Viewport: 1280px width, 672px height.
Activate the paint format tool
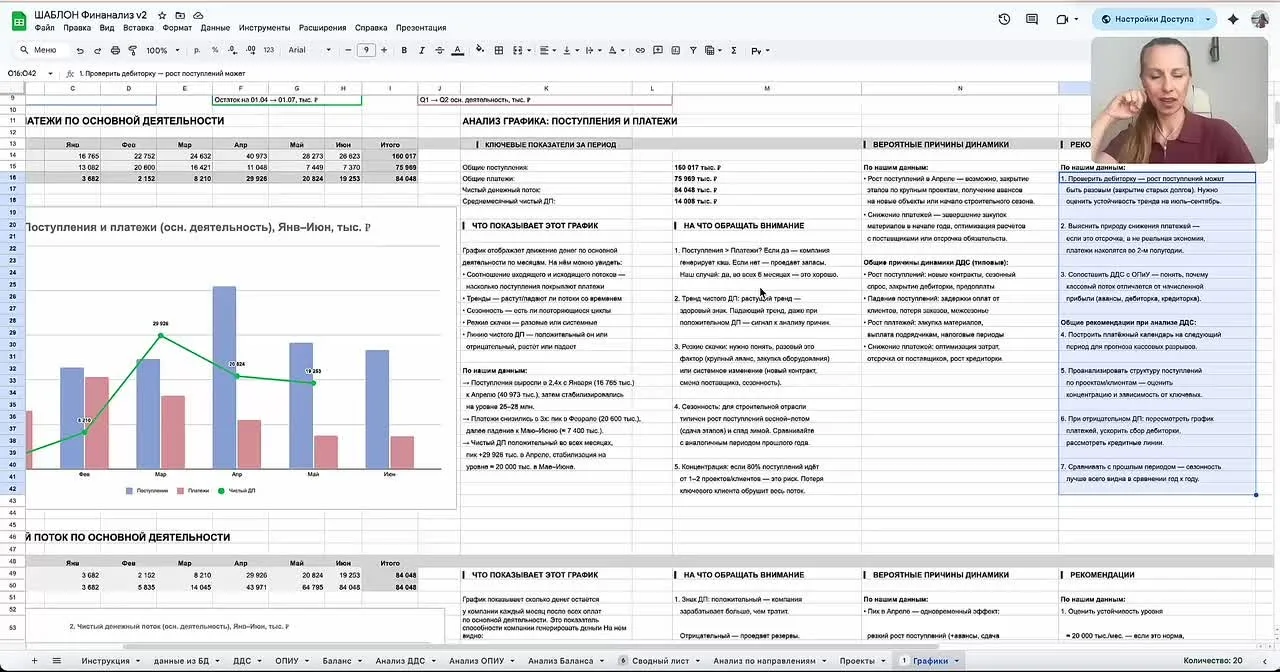click(x=132, y=50)
